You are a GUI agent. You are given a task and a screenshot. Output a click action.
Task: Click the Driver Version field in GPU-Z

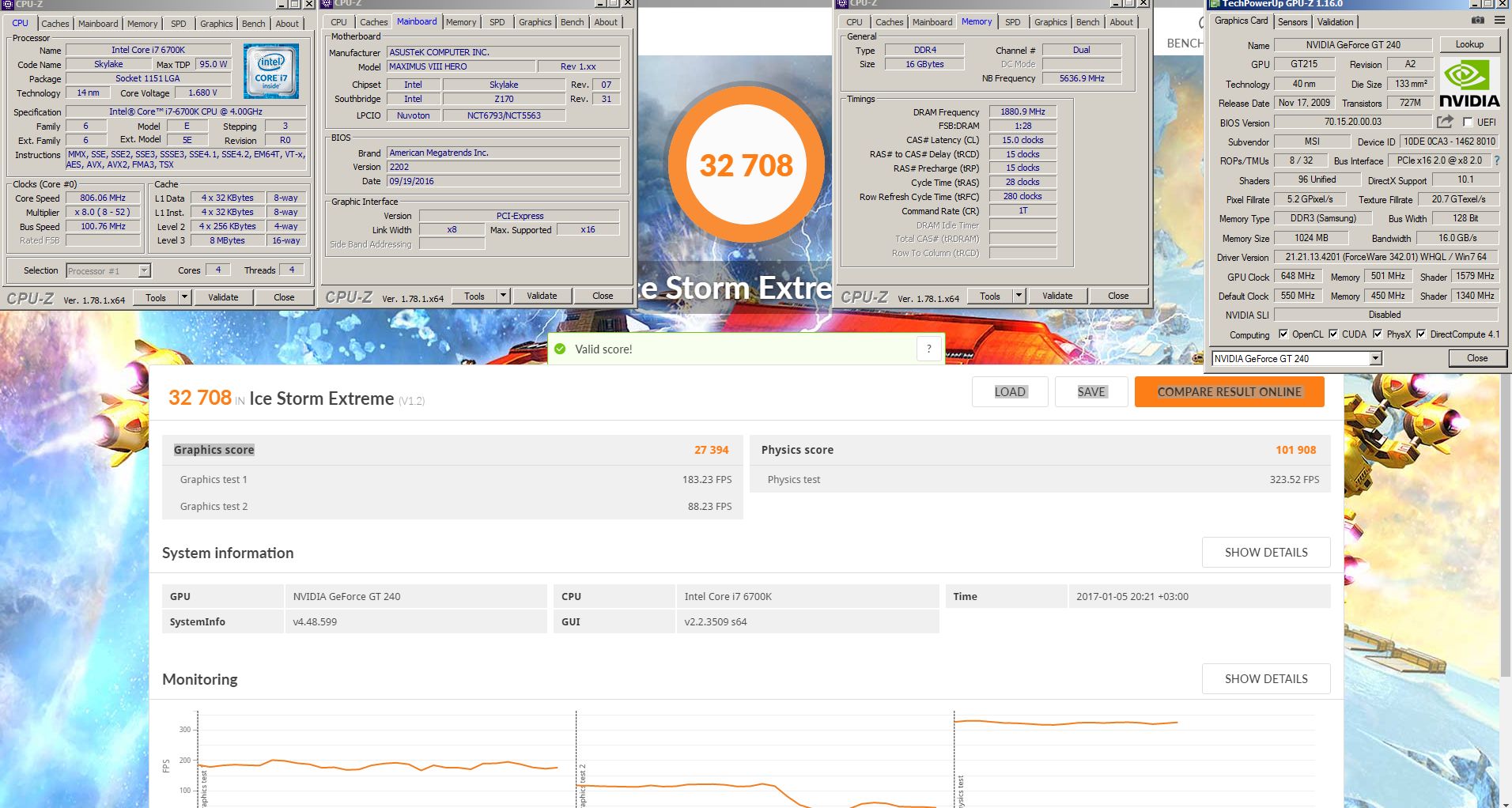(x=1385, y=257)
